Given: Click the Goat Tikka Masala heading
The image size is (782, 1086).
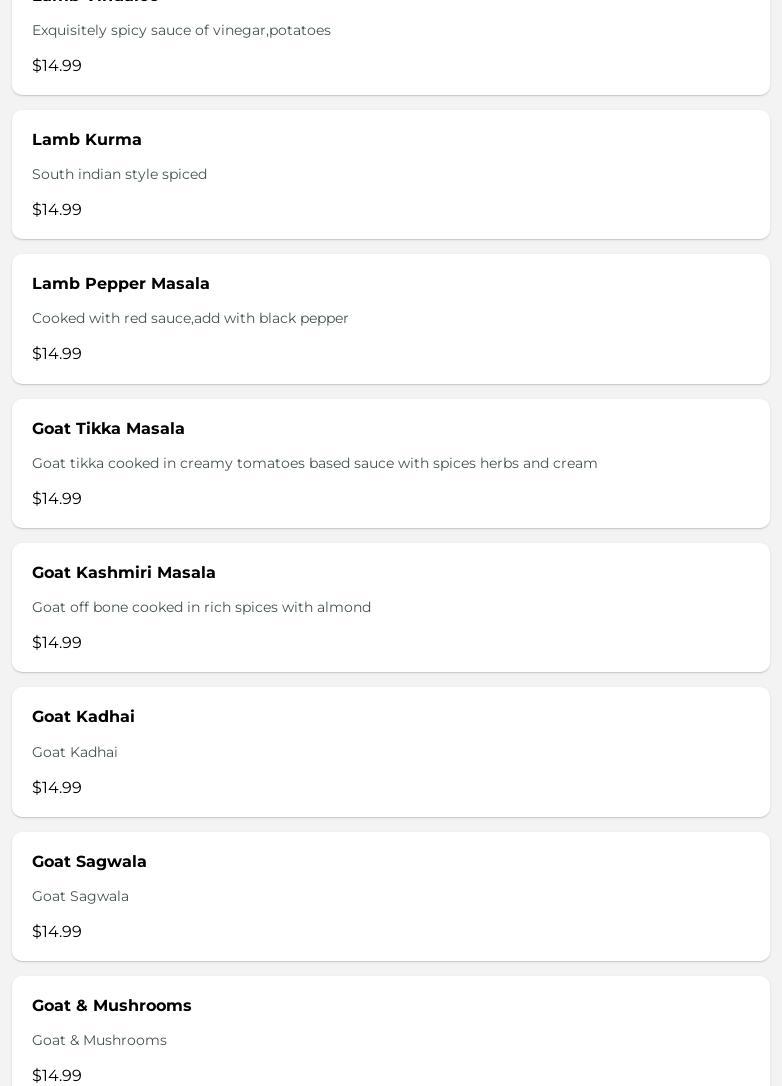Looking at the screenshot, I should 108,429.
